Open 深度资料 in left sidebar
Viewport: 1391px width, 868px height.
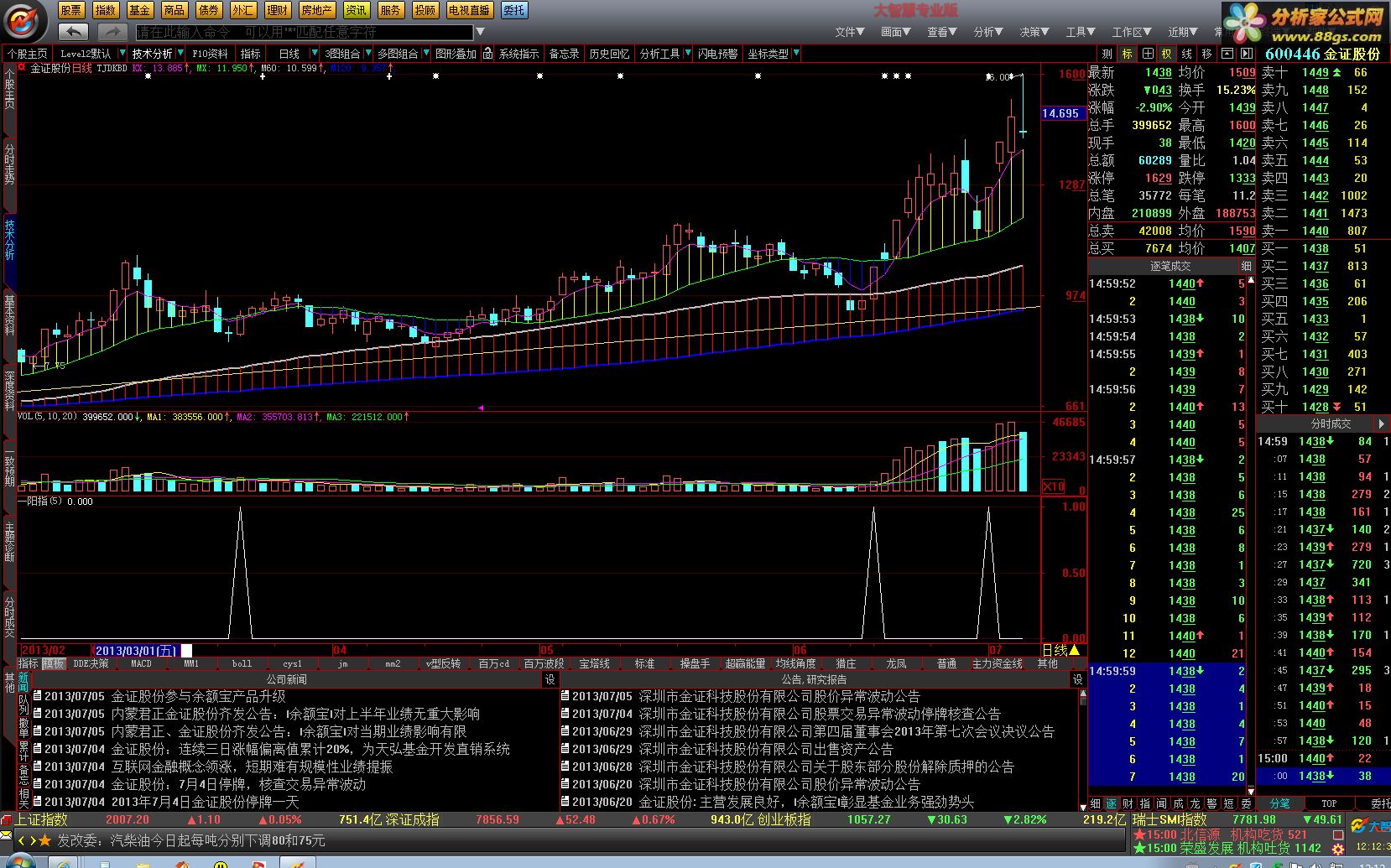tap(9, 390)
